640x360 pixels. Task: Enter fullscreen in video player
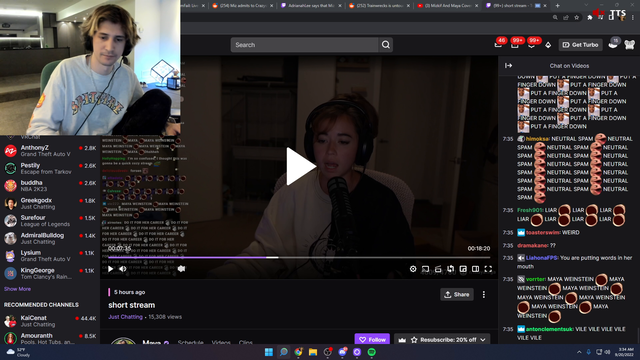pyautogui.click(x=488, y=269)
